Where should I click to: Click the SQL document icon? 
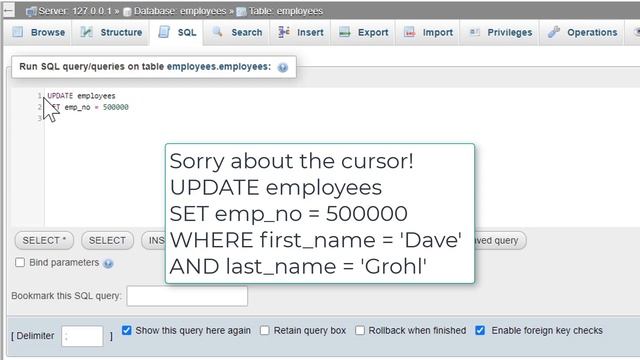pyautogui.click(x=164, y=32)
